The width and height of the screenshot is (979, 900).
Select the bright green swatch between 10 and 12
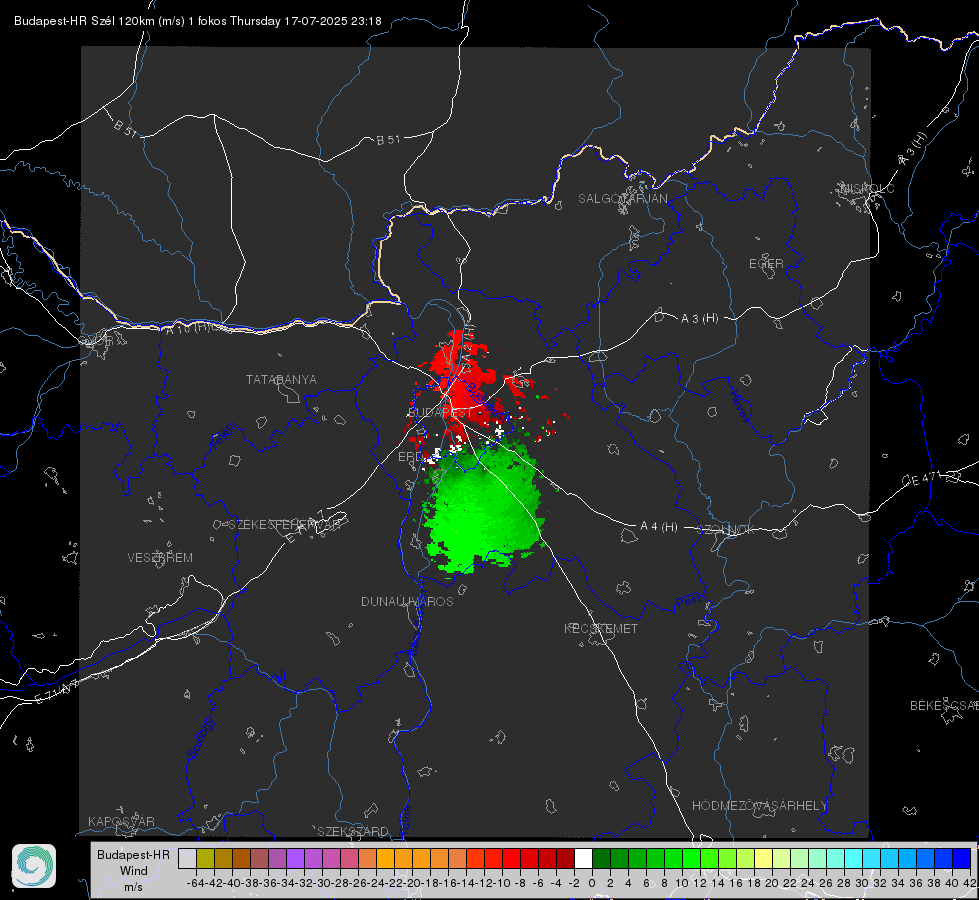click(x=691, y=858)
